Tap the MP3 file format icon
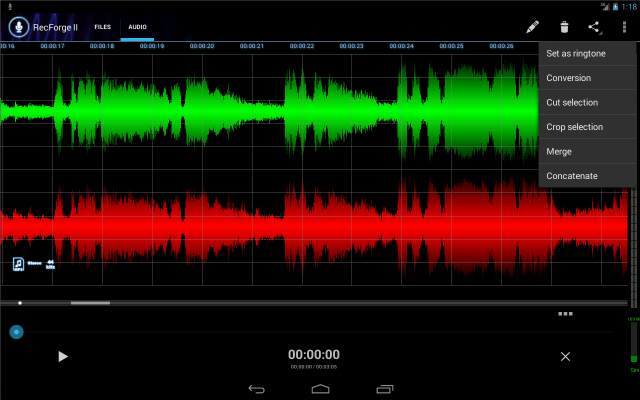Image resolution: width=640 pixels, height=400 pixels. 18,264
